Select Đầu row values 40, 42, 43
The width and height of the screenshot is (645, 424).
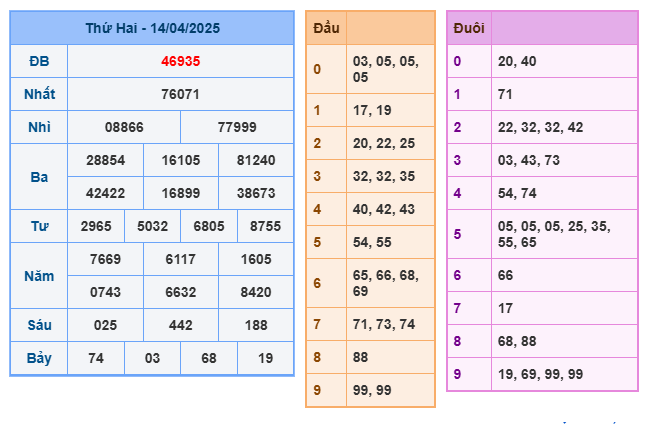tap(384, 209)
